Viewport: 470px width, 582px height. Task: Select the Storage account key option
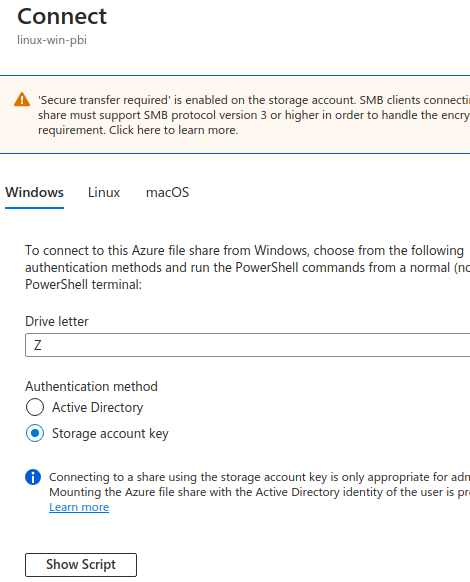pyautogui.click(x=35, y=433)
